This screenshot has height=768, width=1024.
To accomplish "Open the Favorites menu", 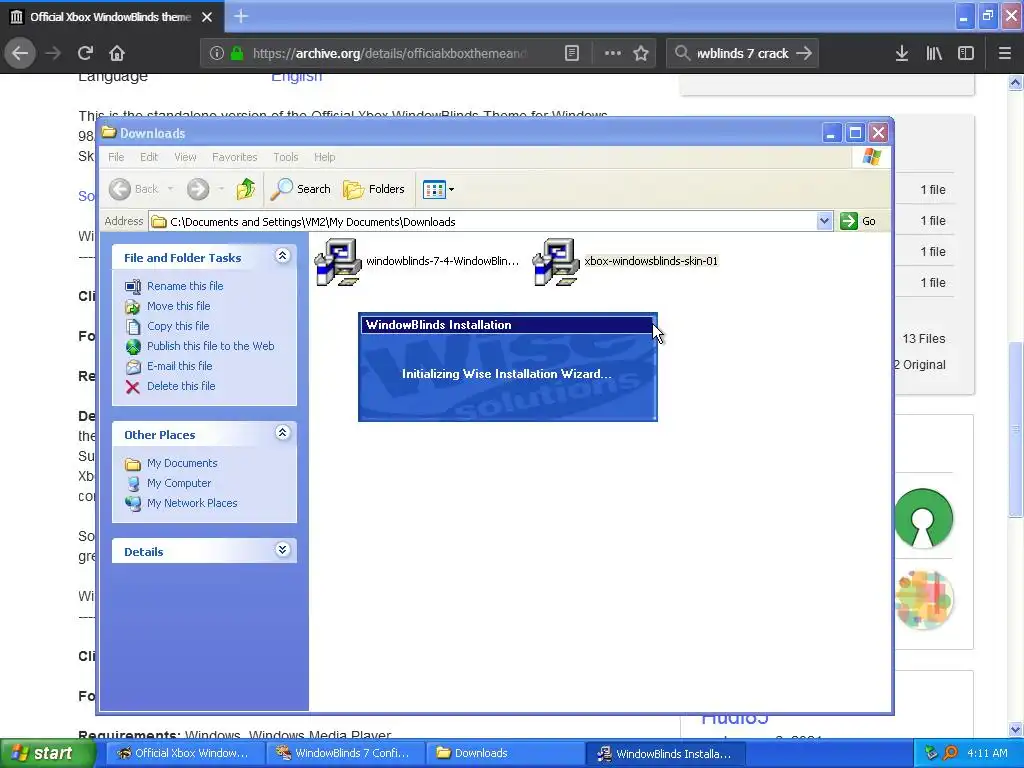I will [x=234, y=157].
